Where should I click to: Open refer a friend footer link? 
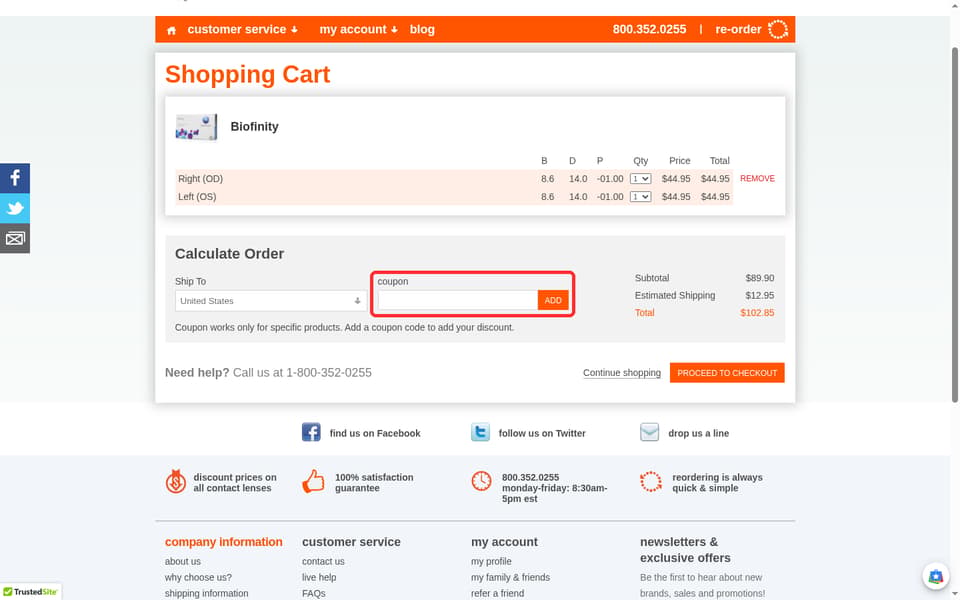click(x=497, y=593)
